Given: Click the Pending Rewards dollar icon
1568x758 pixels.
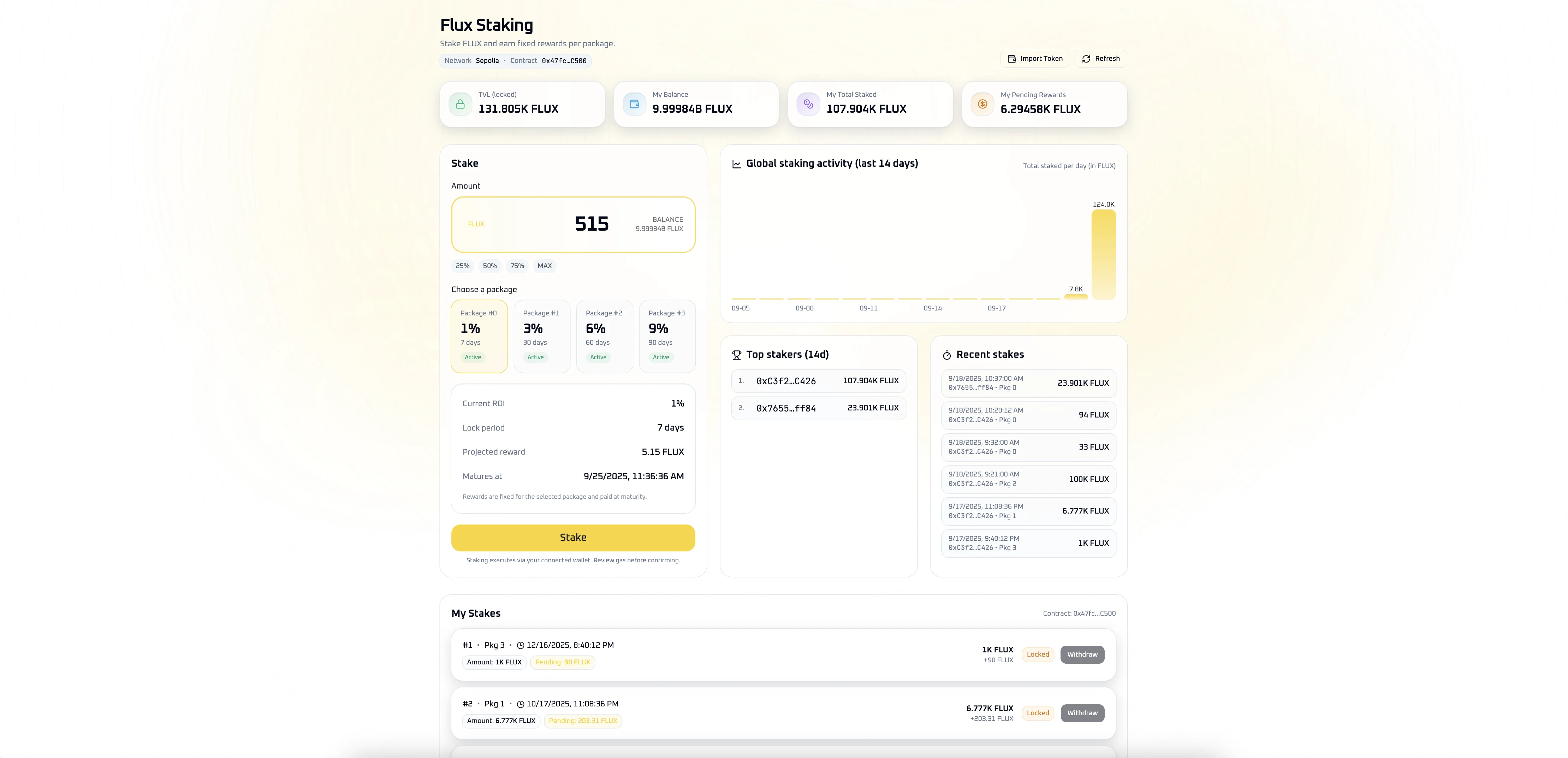Looking at the screenshot, I should [x=982, y=104].
